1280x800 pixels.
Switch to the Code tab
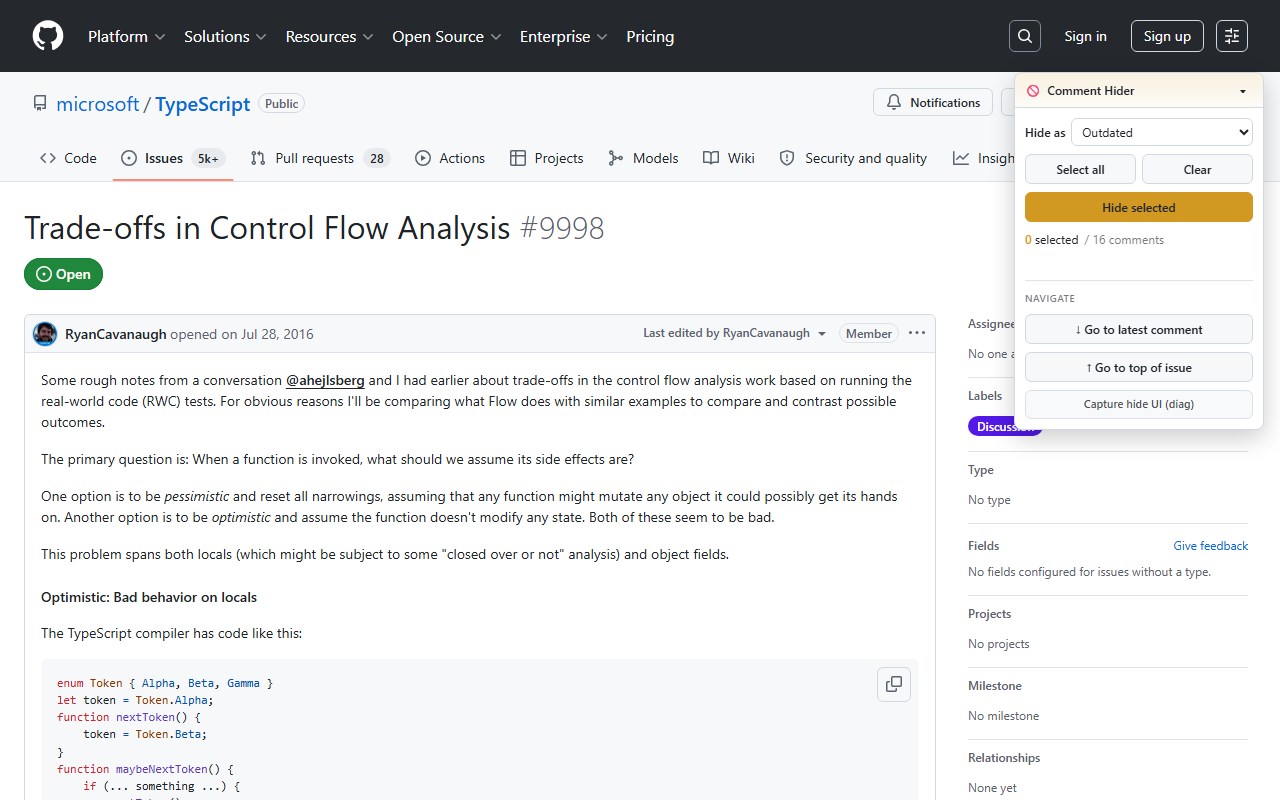coord(68,158)
